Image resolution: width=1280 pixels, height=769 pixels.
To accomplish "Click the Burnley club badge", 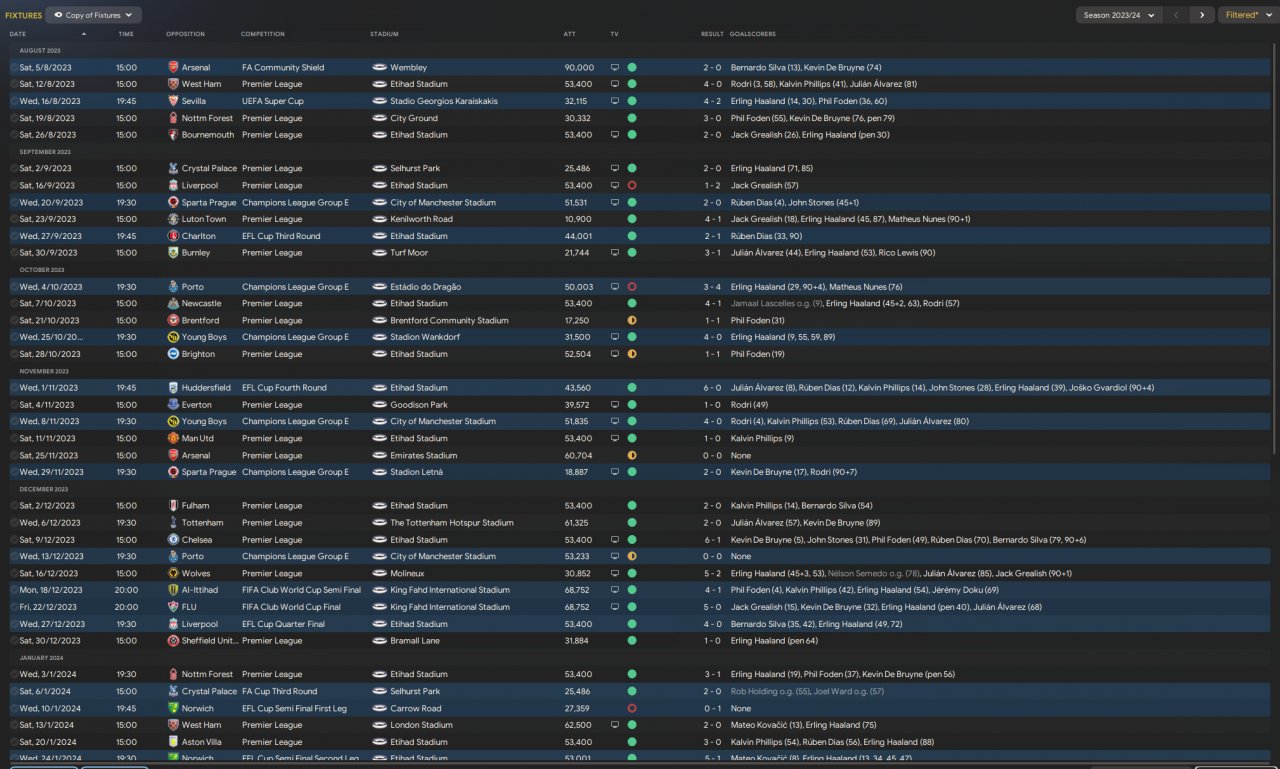I will point(173,253).
